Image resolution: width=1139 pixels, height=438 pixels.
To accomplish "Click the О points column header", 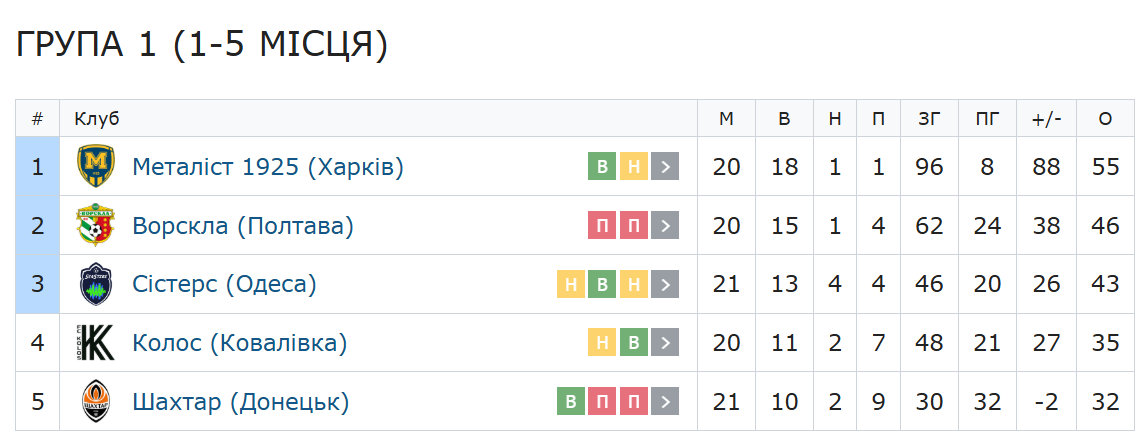I will tap(1105, 119).
